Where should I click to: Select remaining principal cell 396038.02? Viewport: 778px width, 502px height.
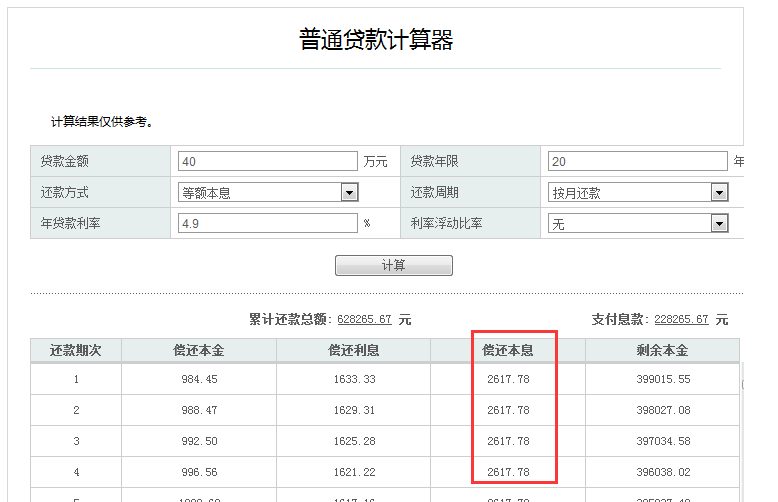click(663, 472)
